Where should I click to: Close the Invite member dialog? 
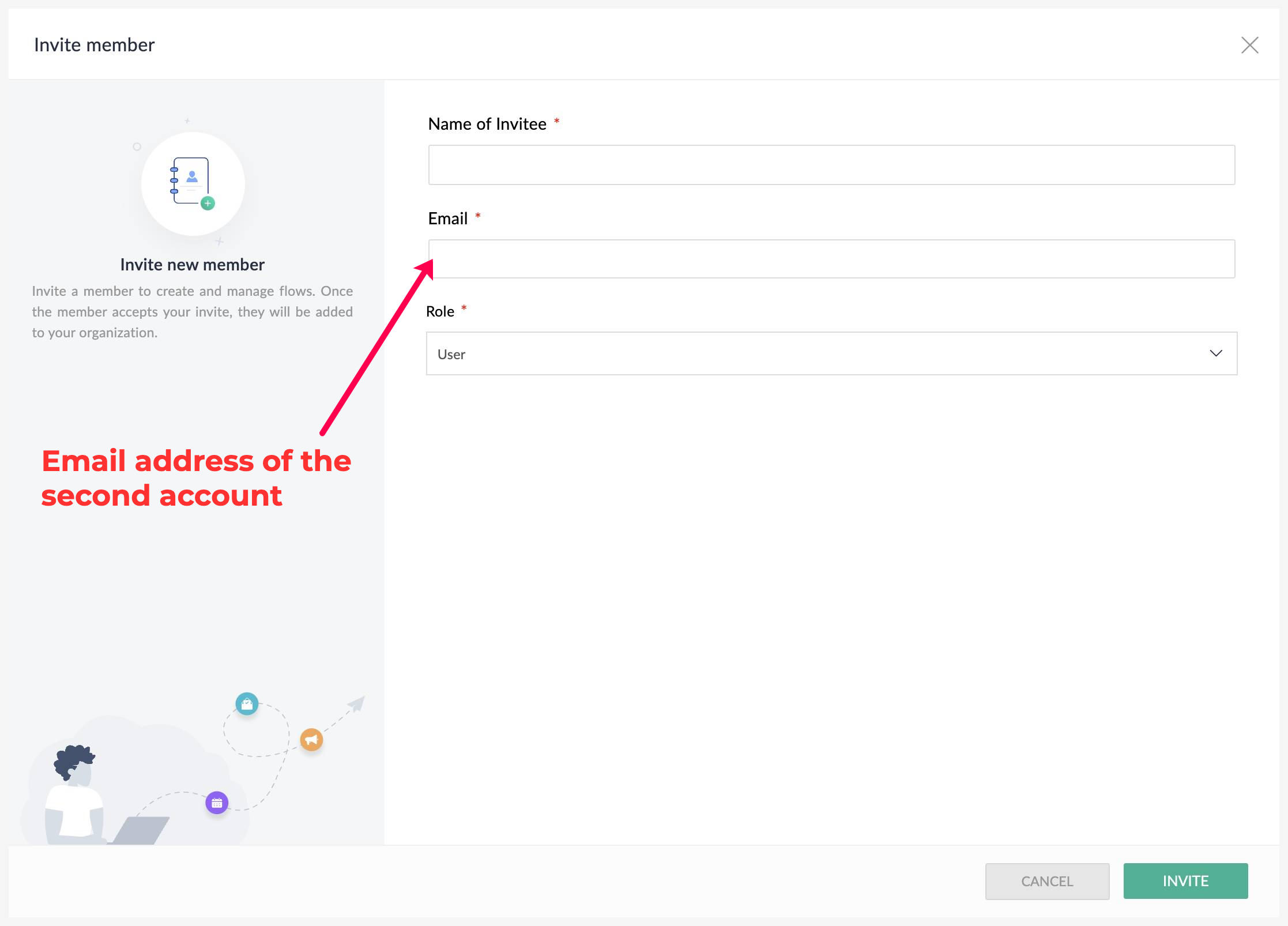click(1249, 45)
